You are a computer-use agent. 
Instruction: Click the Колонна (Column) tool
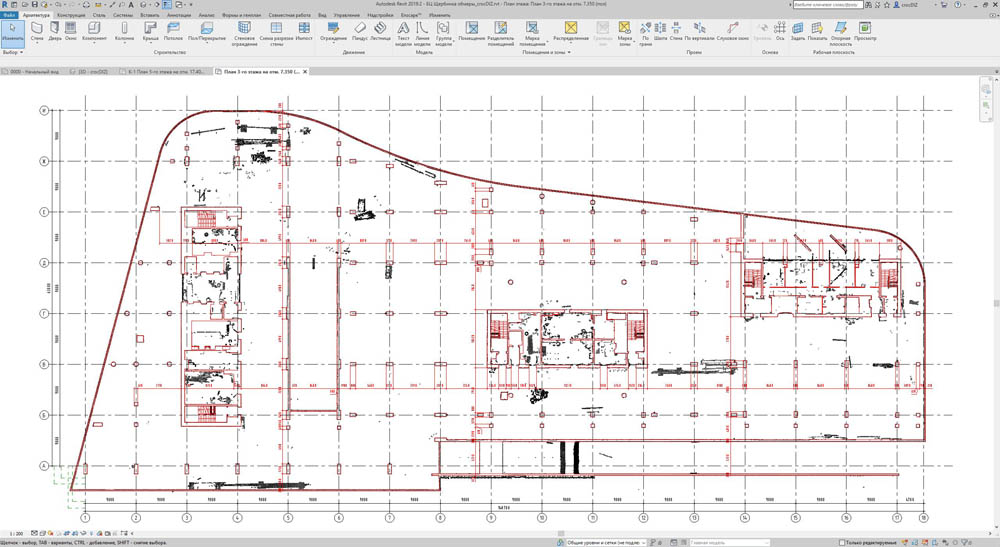pyautogui.click(x=124, y=32)
